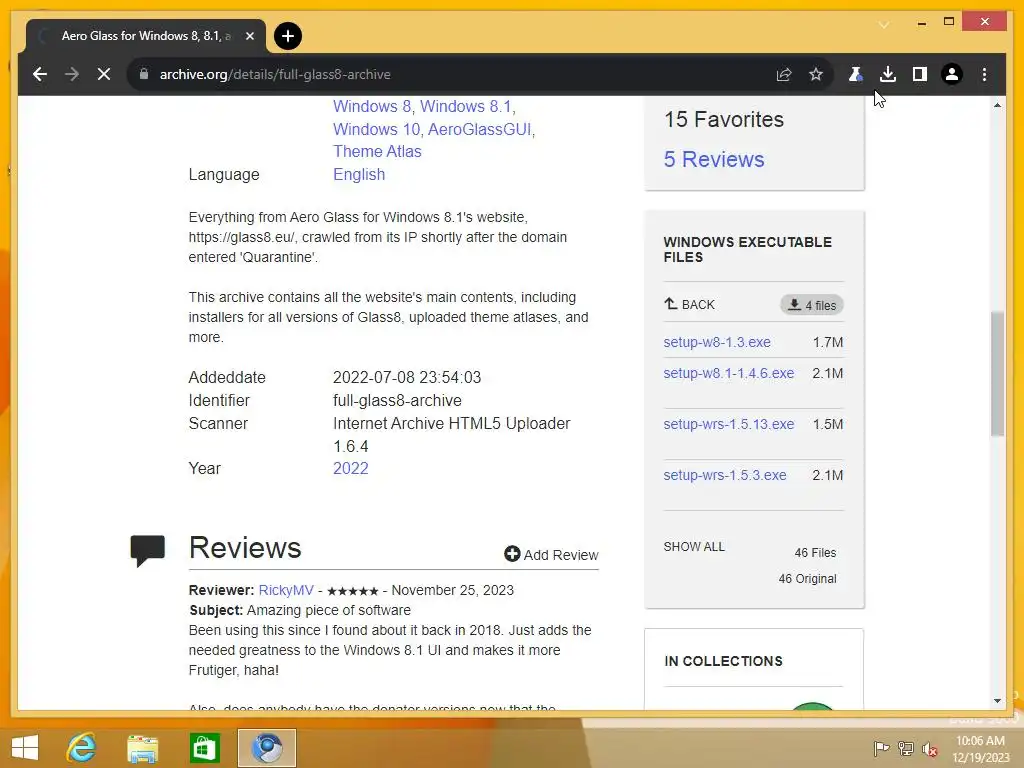Download setup-w8.1-1.4.6.exe
This screenshot has width=1024, height=768.
pos(729,373)
